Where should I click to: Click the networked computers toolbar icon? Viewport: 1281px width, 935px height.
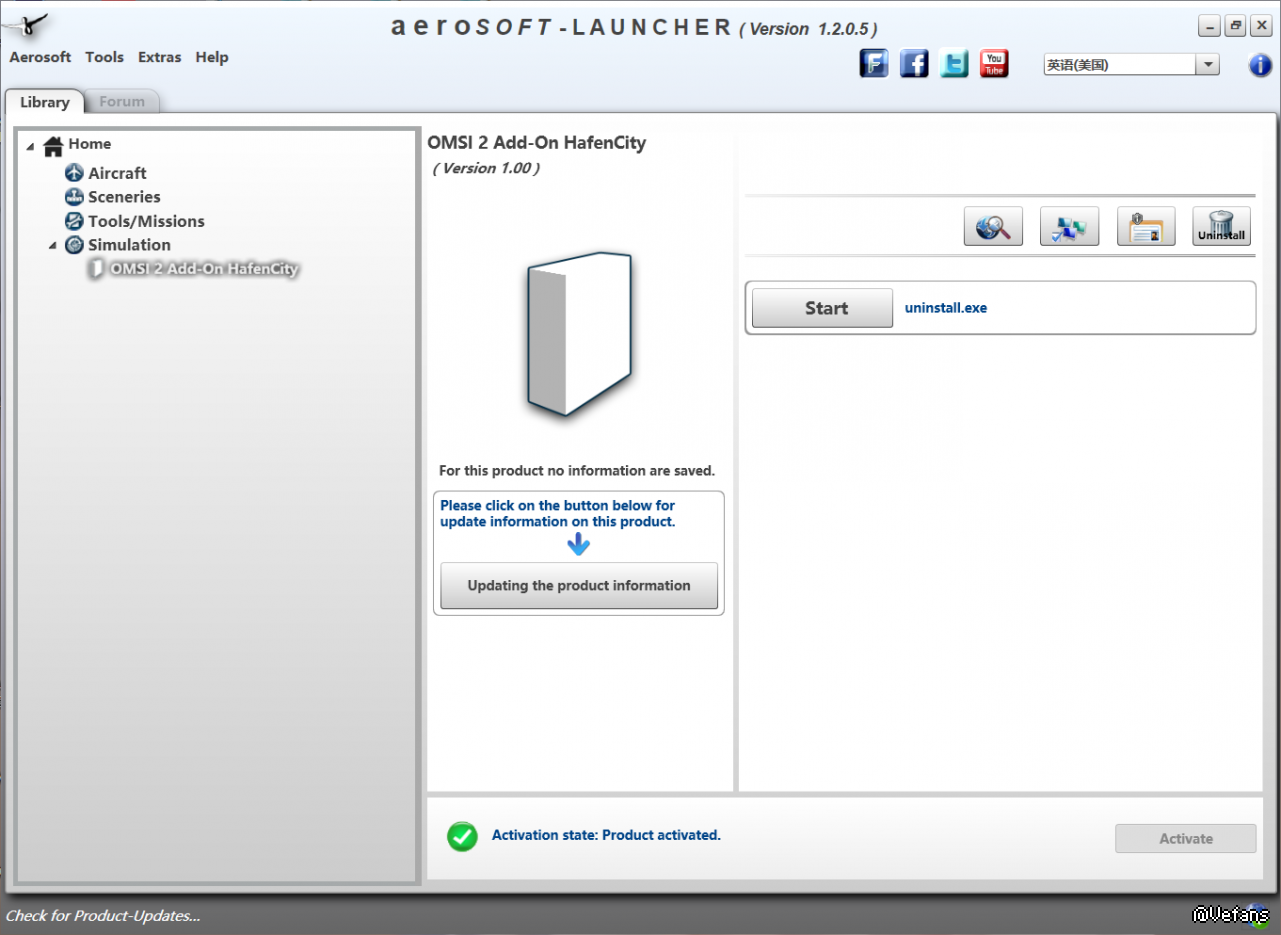pyautogui.click(x=1070, y=226)
